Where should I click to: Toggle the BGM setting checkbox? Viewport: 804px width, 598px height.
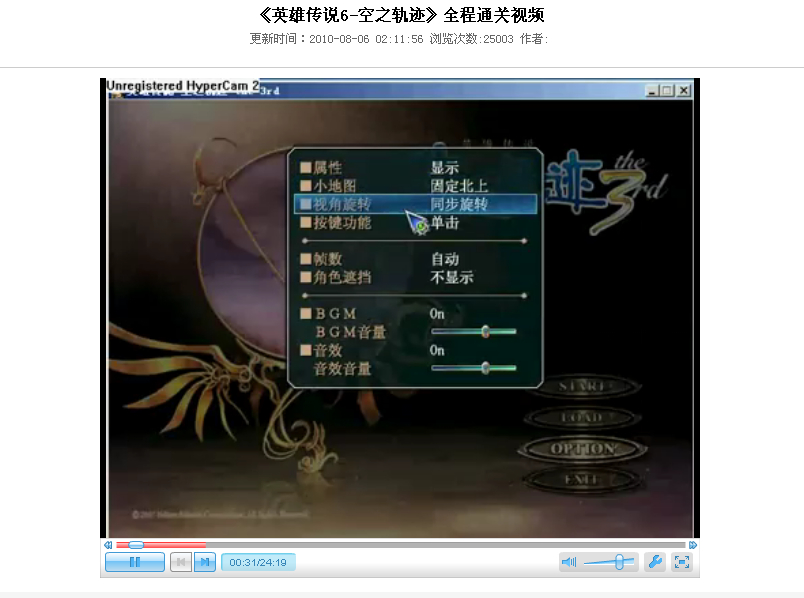point(306,313)
